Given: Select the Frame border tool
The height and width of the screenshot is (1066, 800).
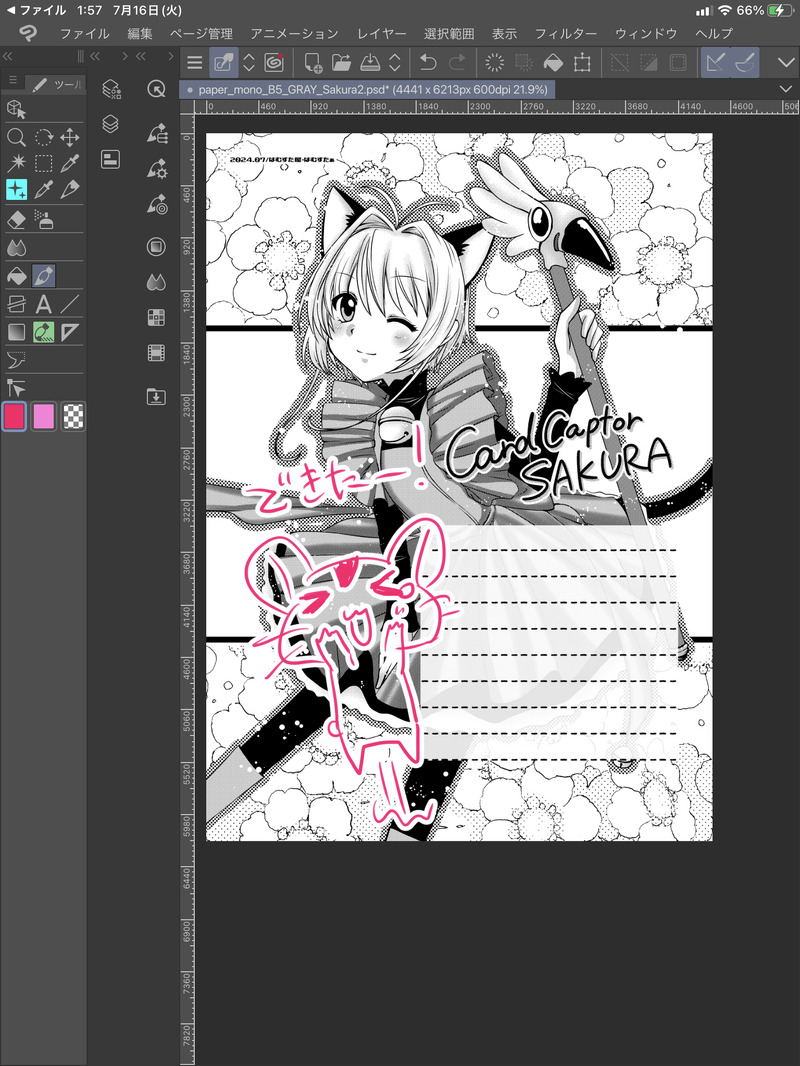Looking at the screenshot, I should coord(16,304).
